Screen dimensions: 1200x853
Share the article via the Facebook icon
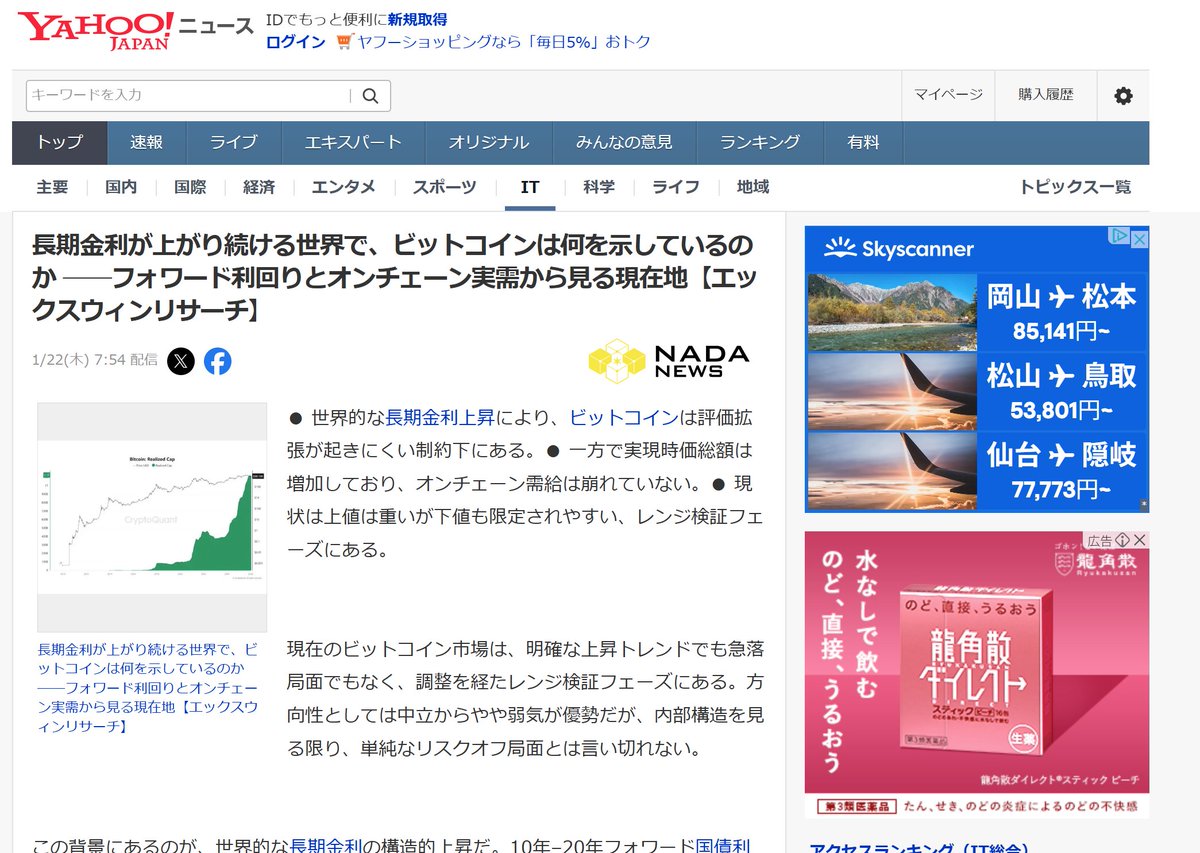218,362
